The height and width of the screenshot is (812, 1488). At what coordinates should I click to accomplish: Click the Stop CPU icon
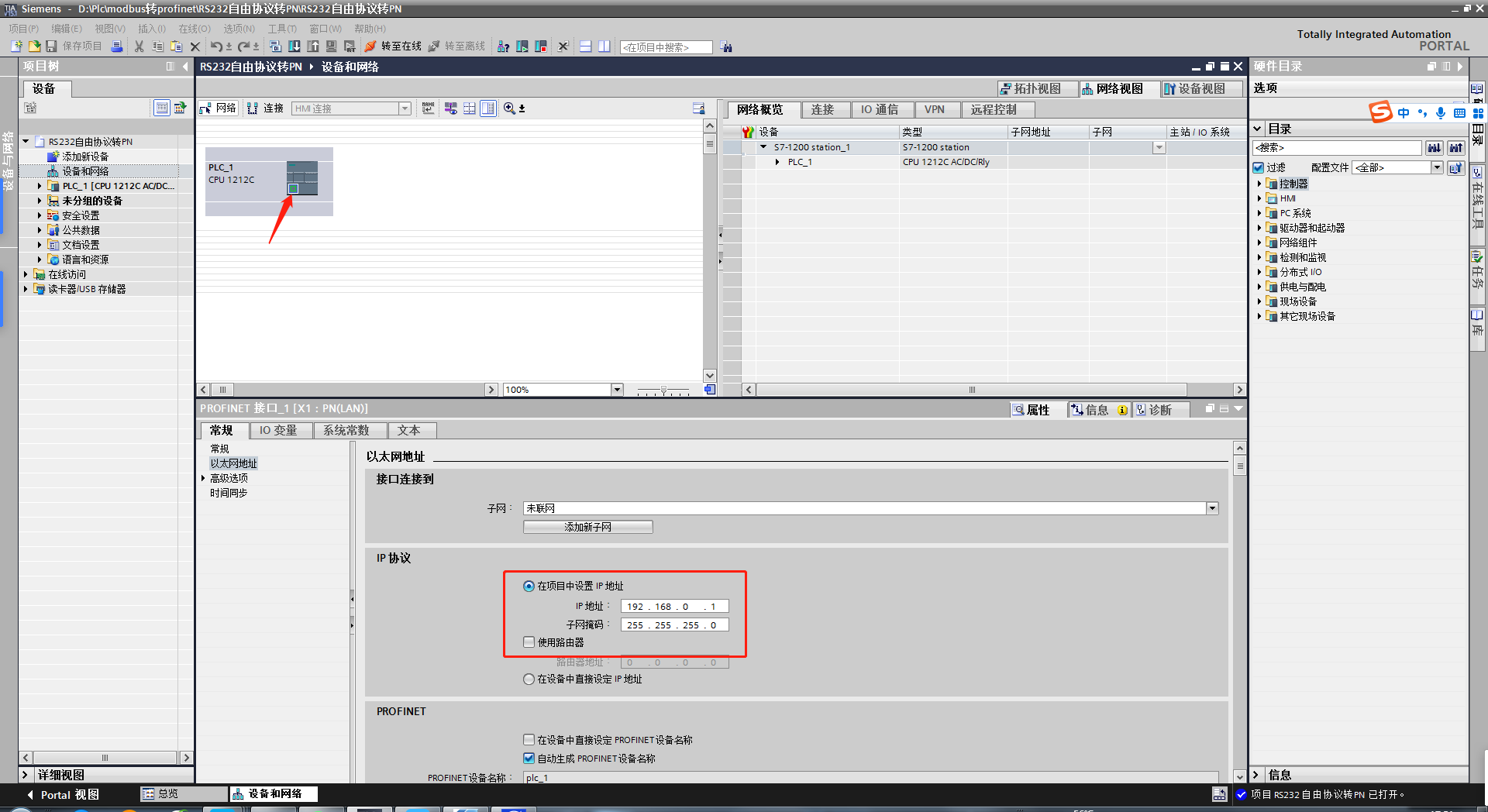541,46
